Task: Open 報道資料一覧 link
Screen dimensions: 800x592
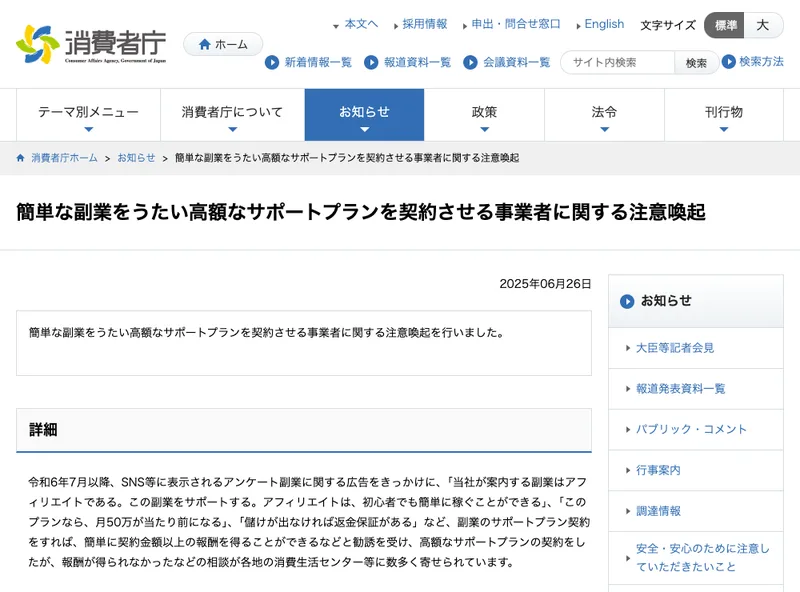Action: tap(417, 62)
